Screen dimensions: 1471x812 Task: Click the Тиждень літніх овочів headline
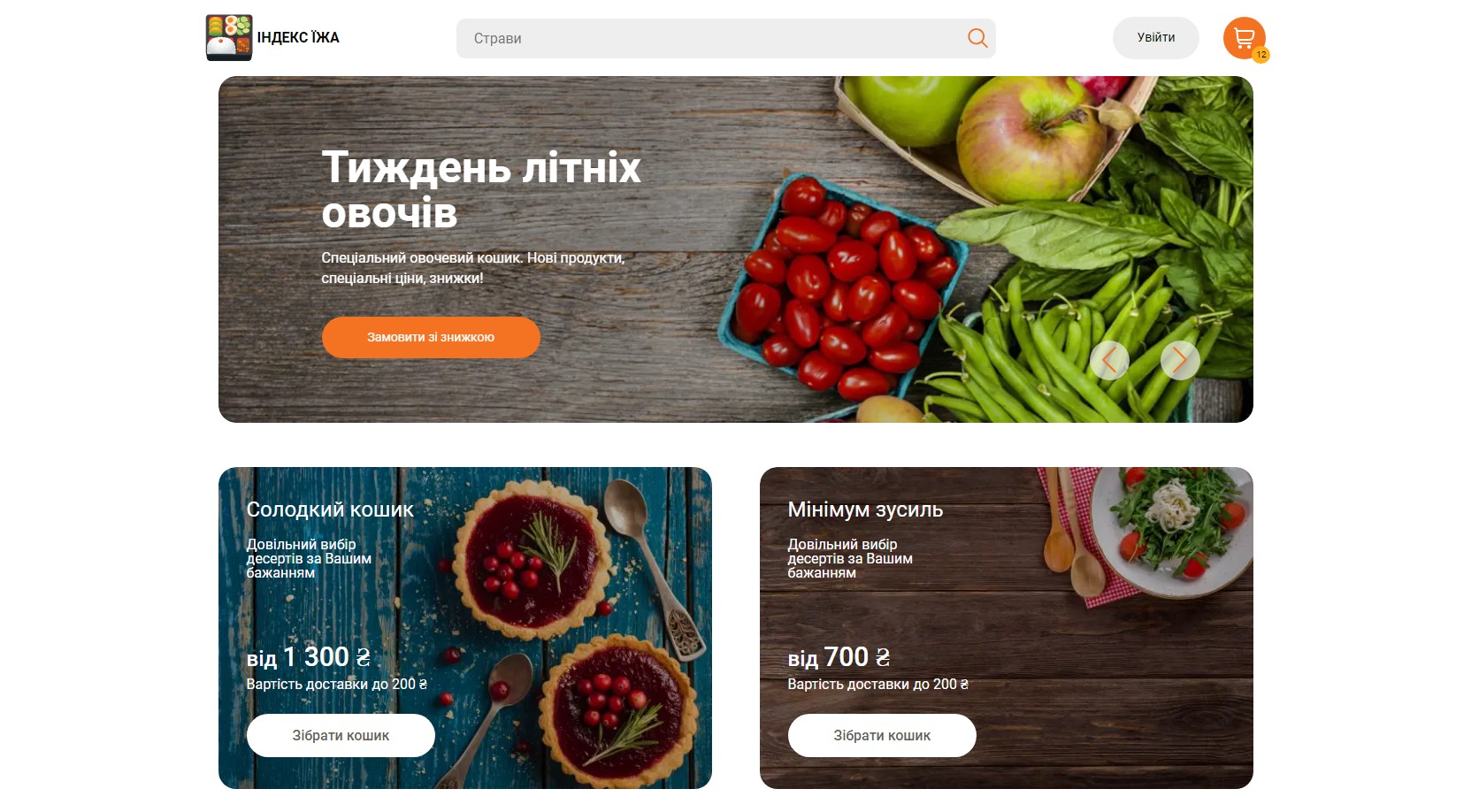(480, 189)
